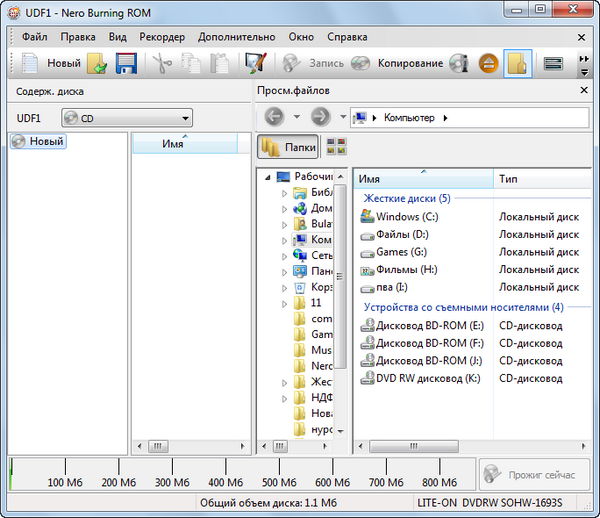Open the Дополнительно menu
Screen dimensions: 600x518
(236, 37)
